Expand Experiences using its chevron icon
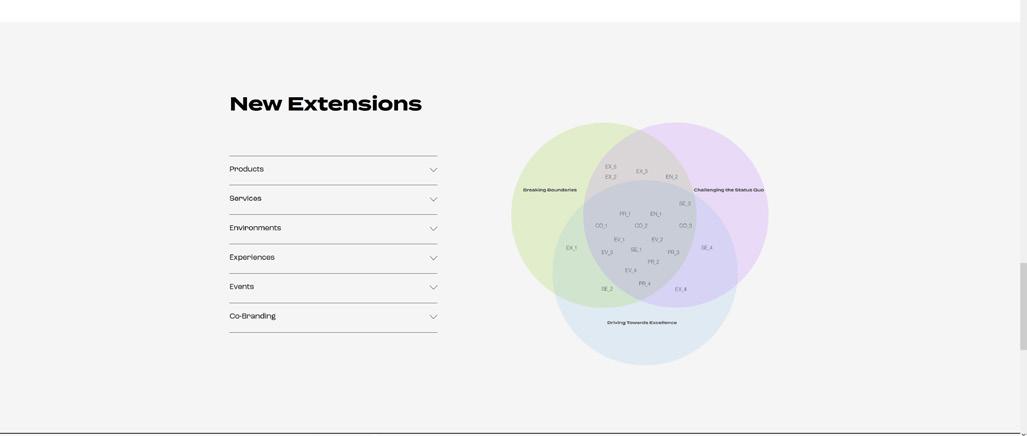 pos(433,258)
